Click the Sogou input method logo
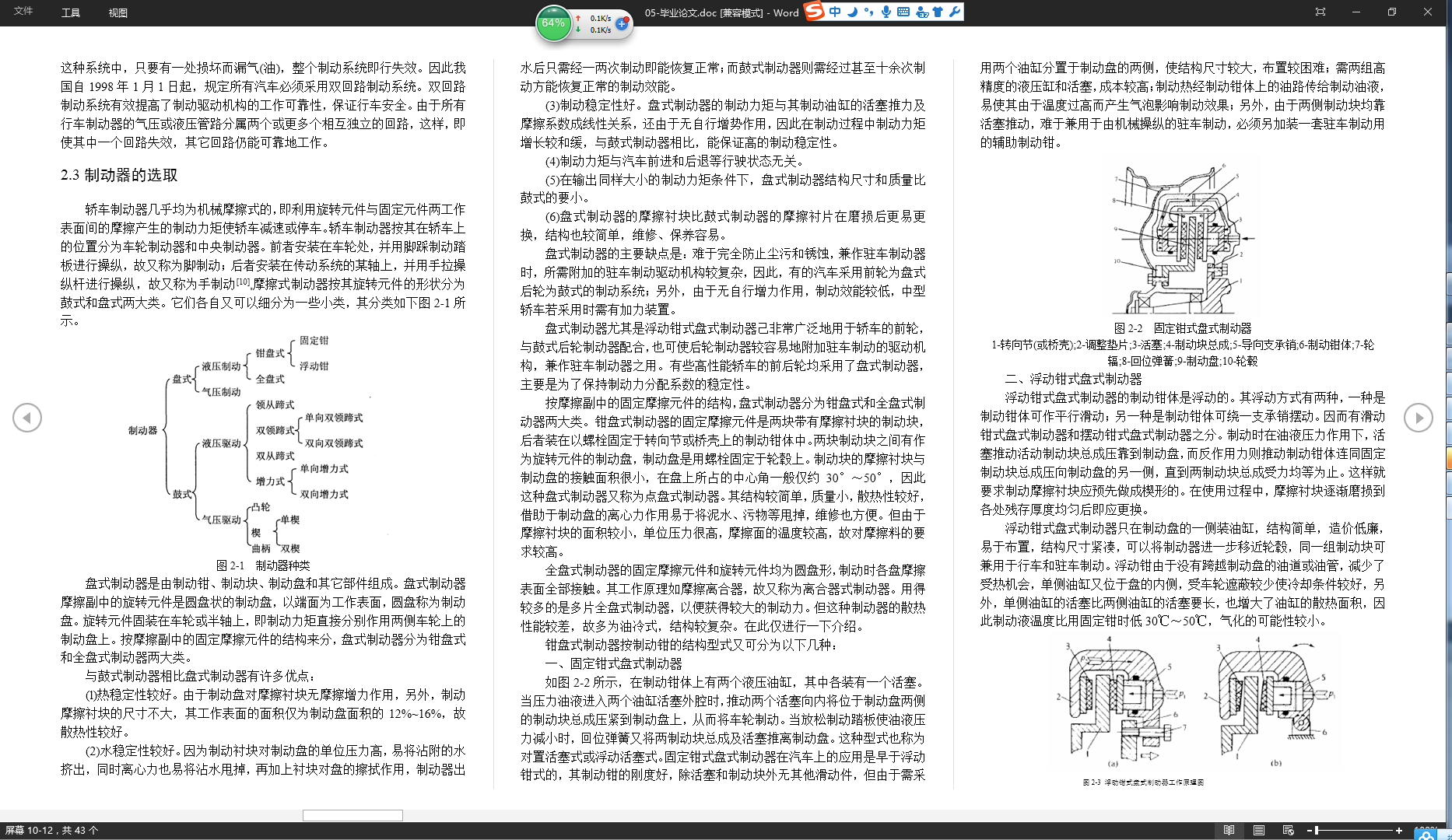Screen dimensions: 1452x840 coord(815,12)
